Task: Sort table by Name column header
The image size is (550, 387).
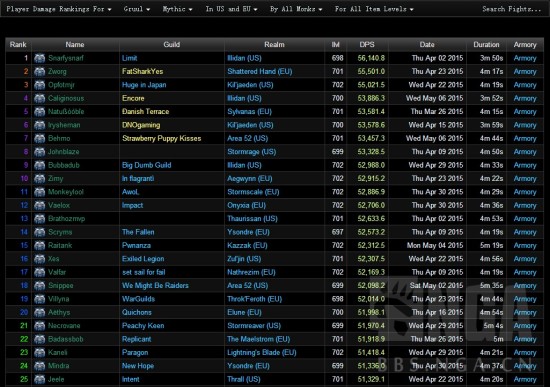Action: coord(75,45)
